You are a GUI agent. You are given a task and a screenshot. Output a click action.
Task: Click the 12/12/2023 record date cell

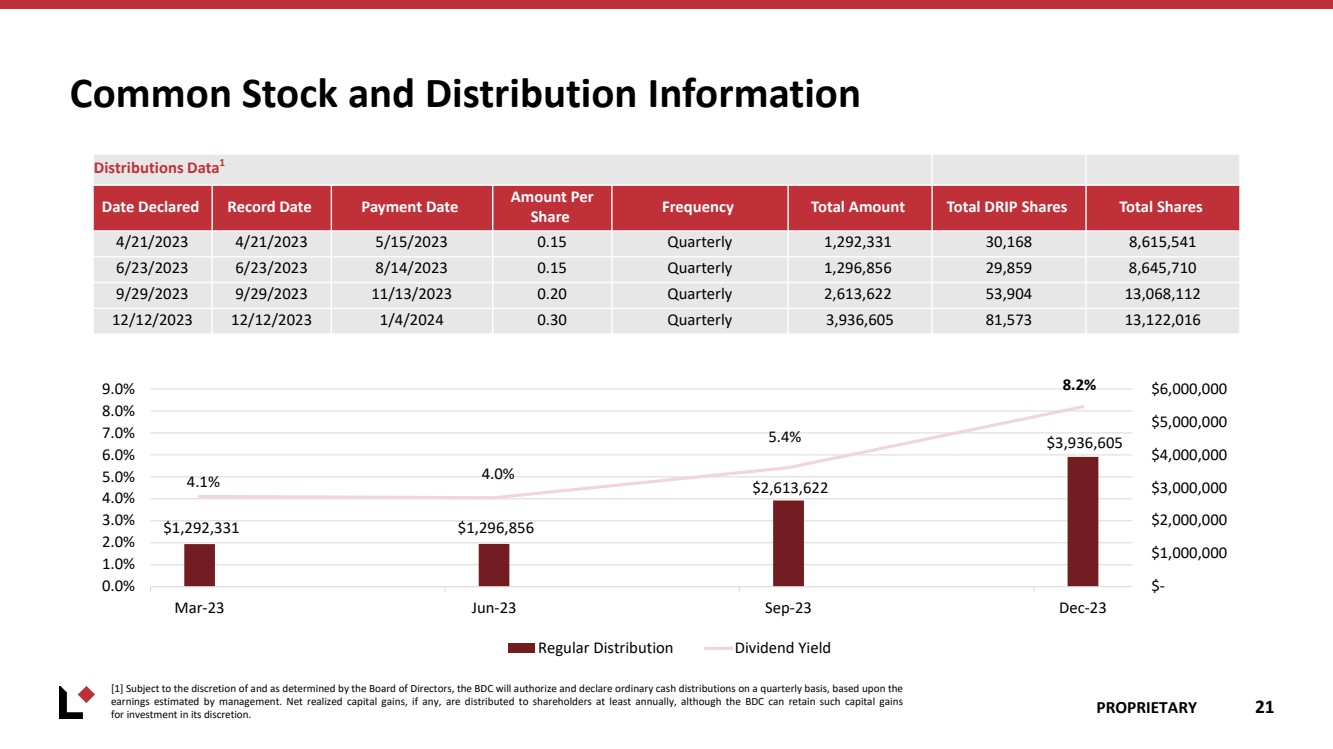coord(270,321)
